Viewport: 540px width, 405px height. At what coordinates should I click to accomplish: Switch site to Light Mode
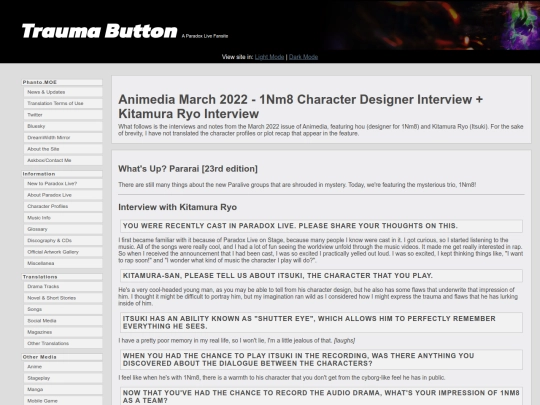tap(269, 57)
